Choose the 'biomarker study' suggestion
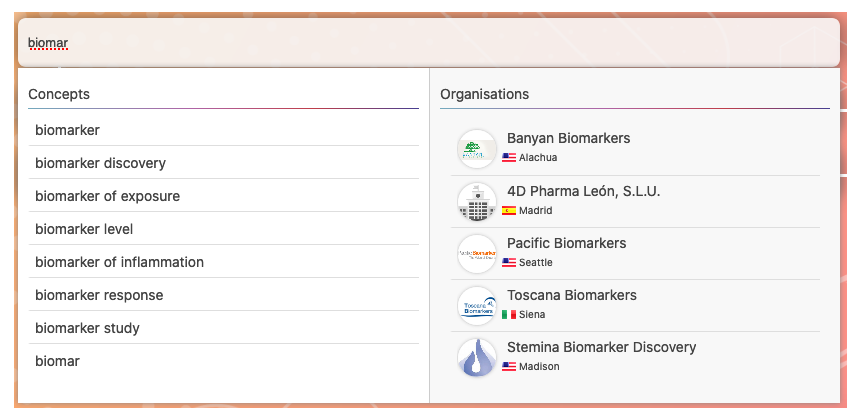Image resolution: width=867 pixels, height=418 pixels. [87, 328]
